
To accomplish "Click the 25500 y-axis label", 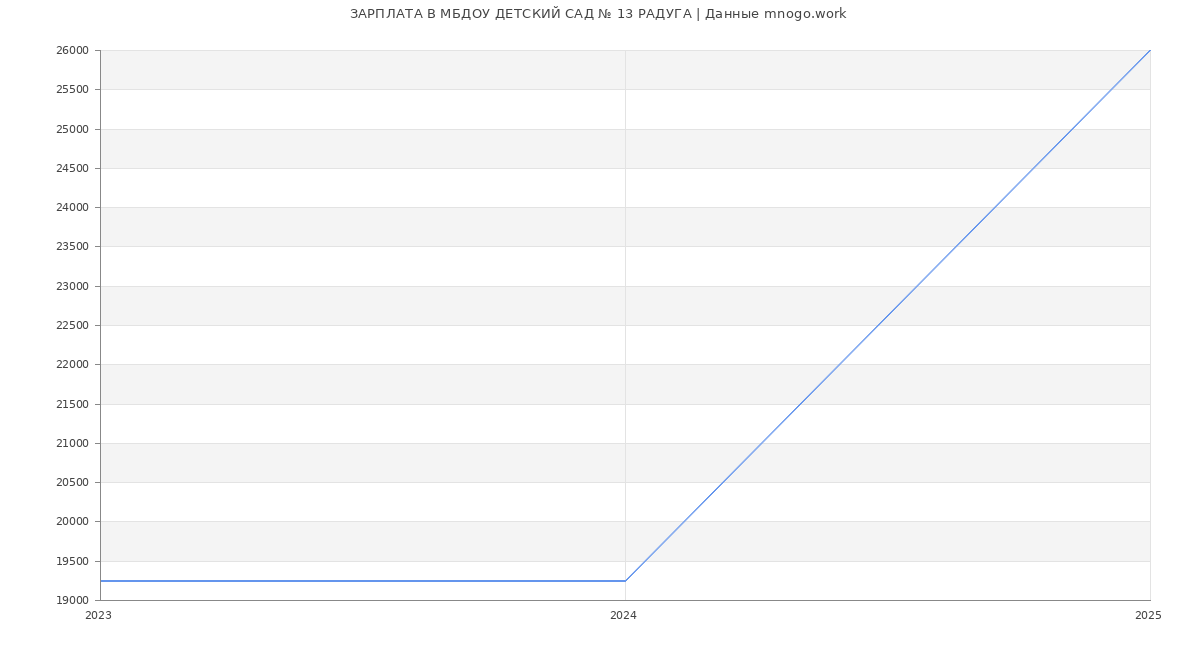I will pyautogui.click(x=72, y=90).
